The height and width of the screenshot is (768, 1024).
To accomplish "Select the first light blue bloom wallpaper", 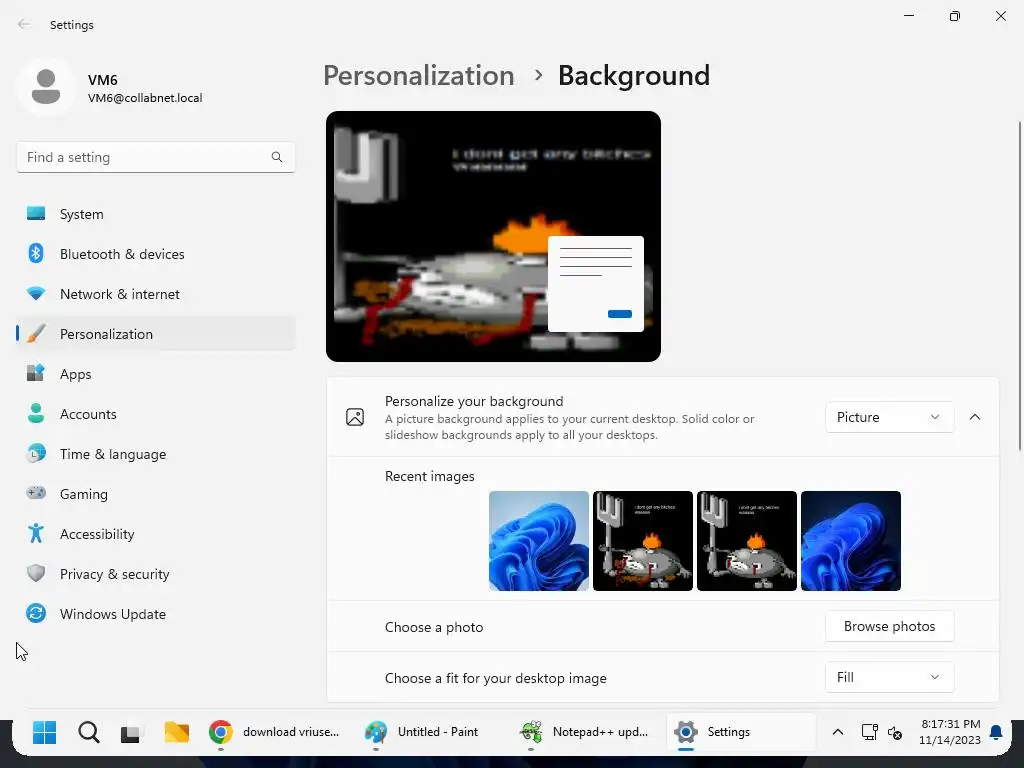I will 539,541.
